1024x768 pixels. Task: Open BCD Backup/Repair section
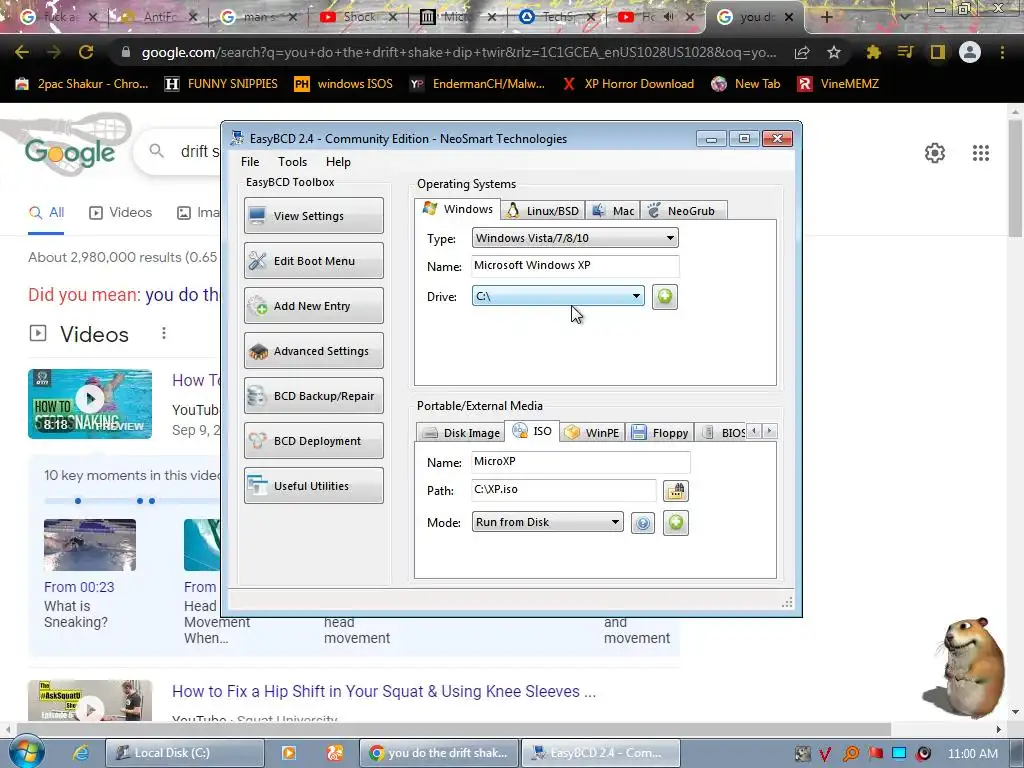[x=313, y=396]
